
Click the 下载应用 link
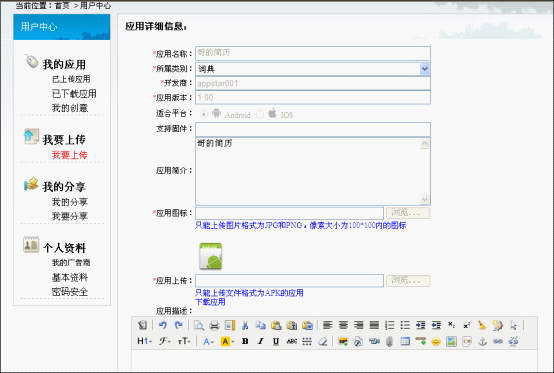[x=210, y=302]
